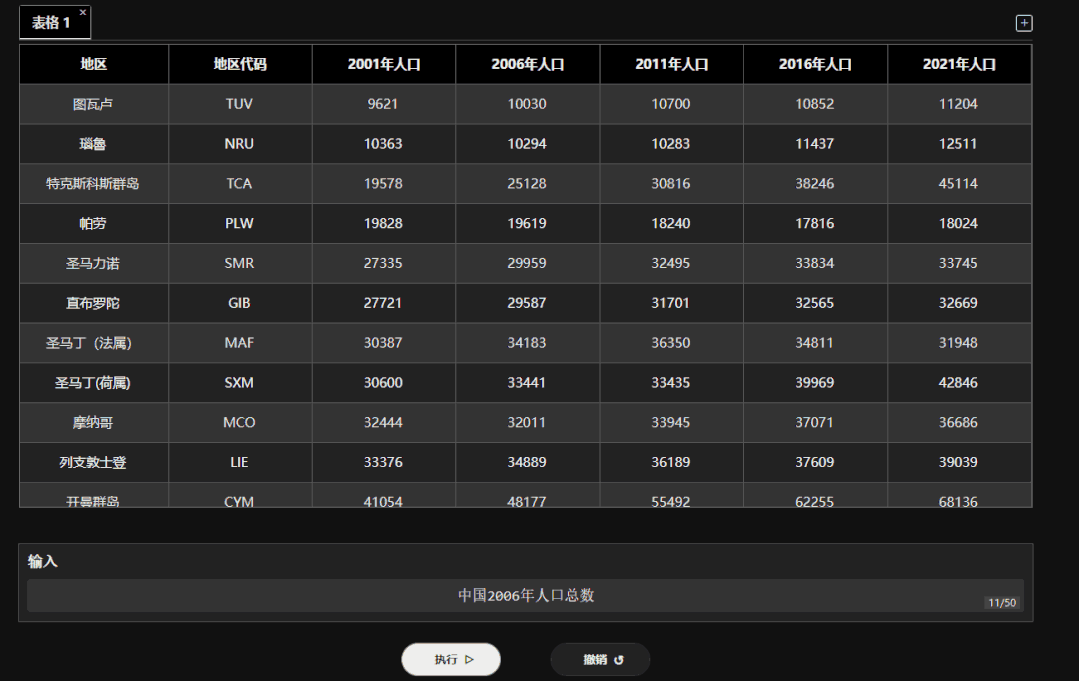Select the NRU region code cell

click(240, 144)
